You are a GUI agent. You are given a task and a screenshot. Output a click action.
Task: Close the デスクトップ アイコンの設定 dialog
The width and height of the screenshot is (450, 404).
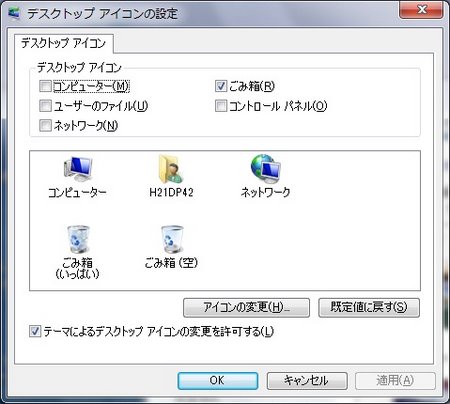[421, 9]
